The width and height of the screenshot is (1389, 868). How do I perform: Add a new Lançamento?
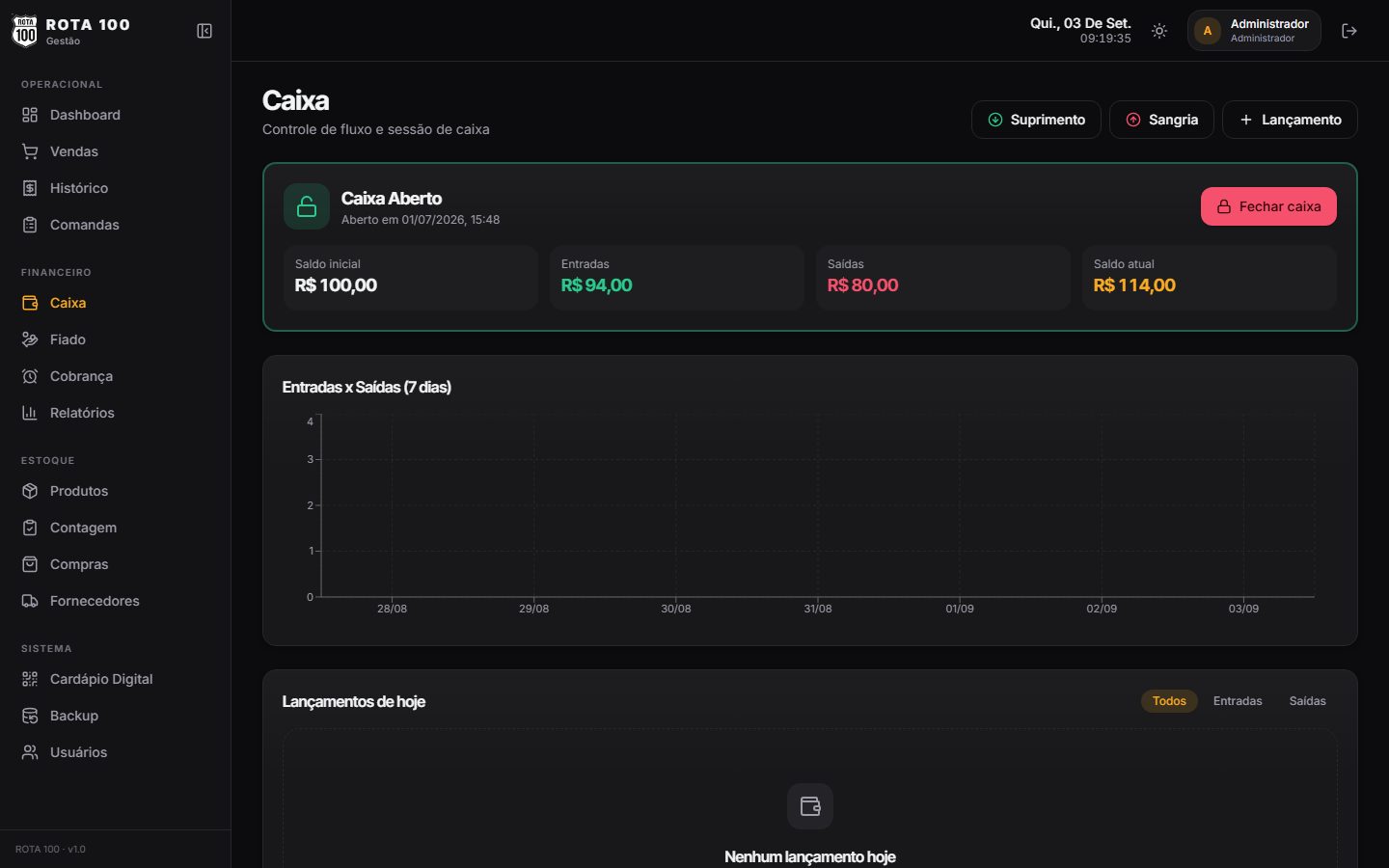(1290, 120)
